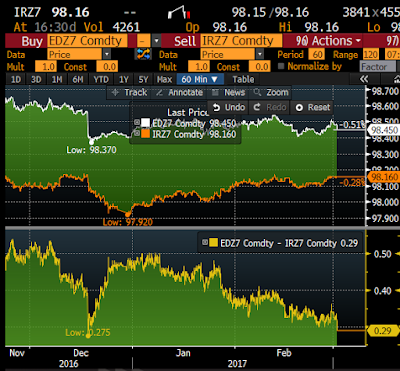The height and width of the screenshot is (371, 400).
Task: Switch to the YTD range tab
Action: (x=101, y=79)
